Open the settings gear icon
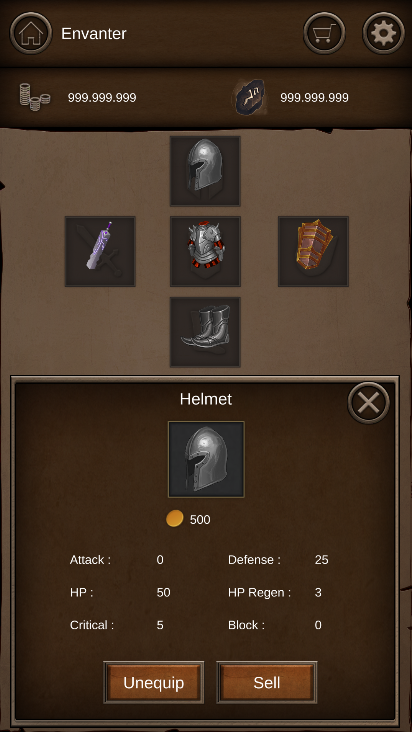This screenshot has width=412, height=732. (384, 33)
